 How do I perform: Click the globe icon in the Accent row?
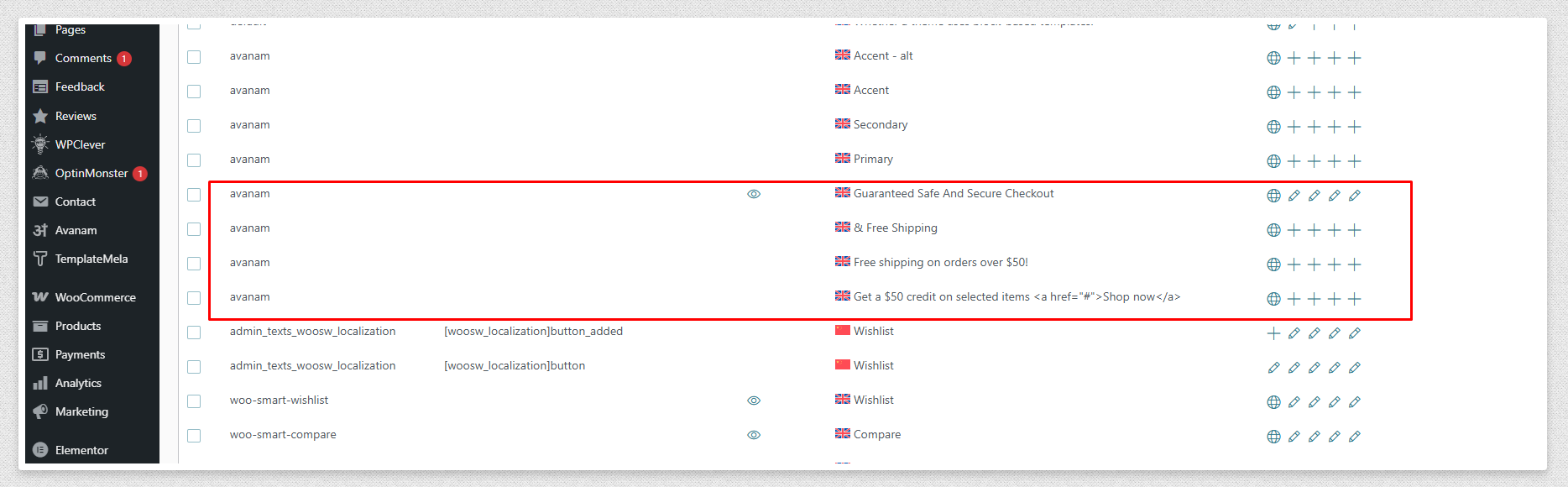click(1273, 92)
